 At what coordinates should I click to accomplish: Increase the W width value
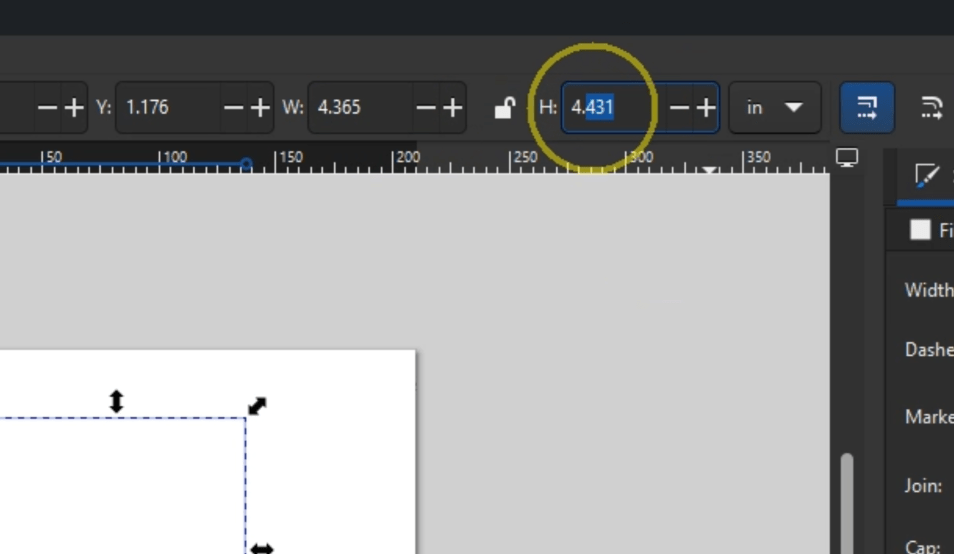click(x=453, y=107)
